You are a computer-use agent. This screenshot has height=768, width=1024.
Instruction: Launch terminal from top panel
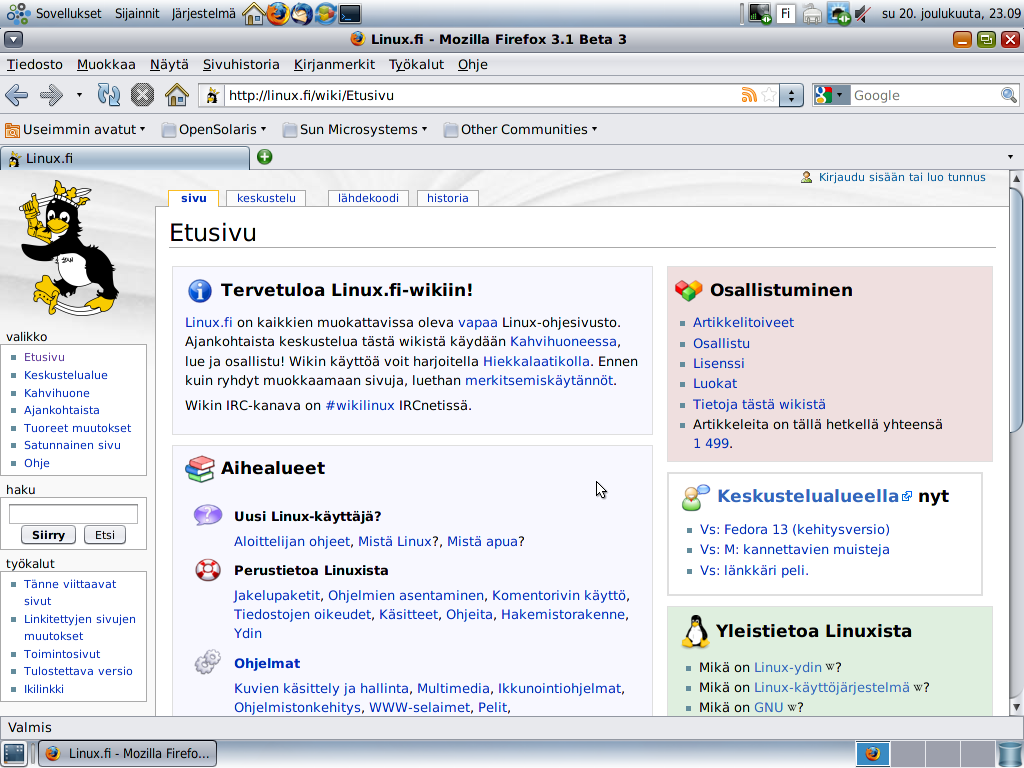(349, 14)
